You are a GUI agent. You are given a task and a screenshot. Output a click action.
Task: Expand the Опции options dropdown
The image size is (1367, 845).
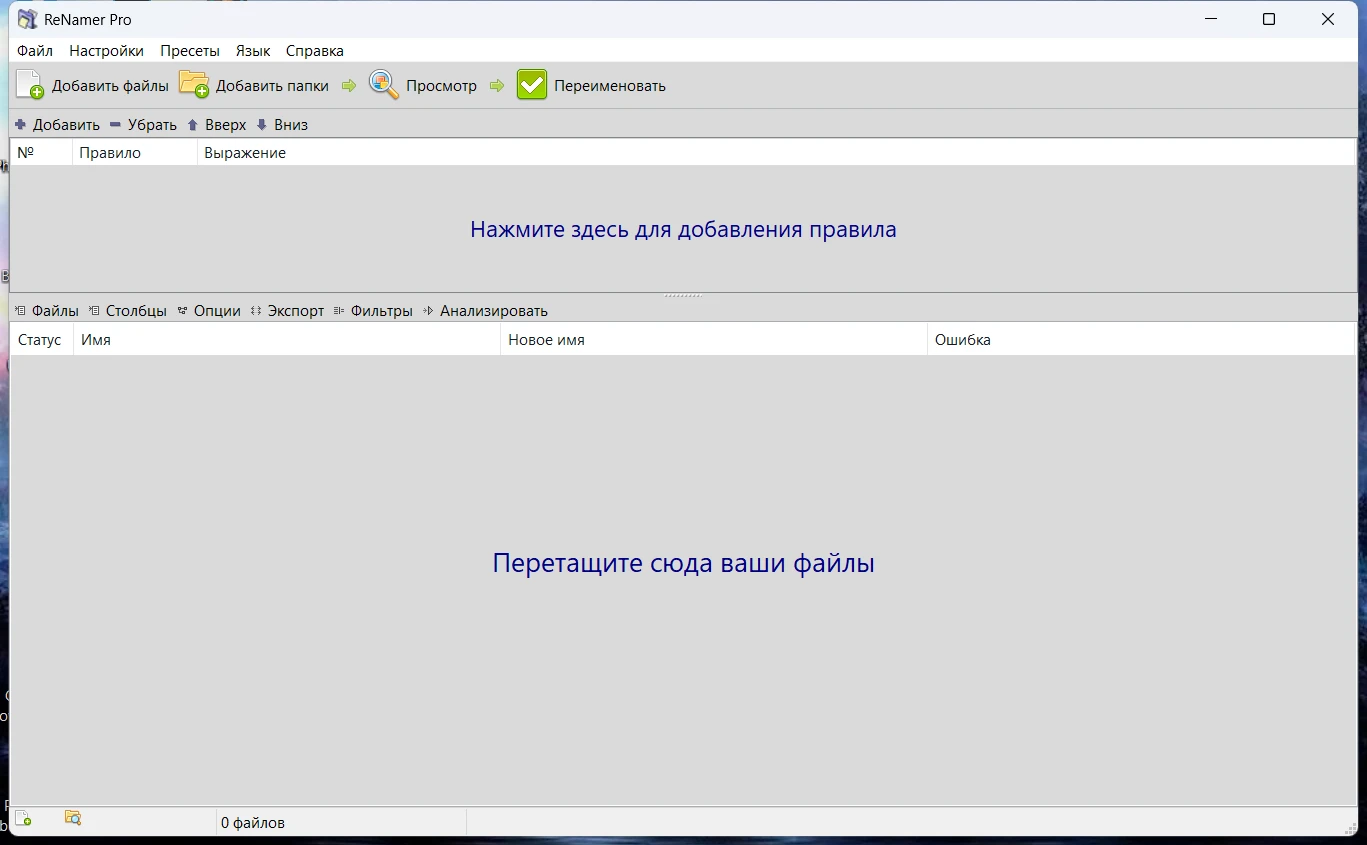[209, 311]
